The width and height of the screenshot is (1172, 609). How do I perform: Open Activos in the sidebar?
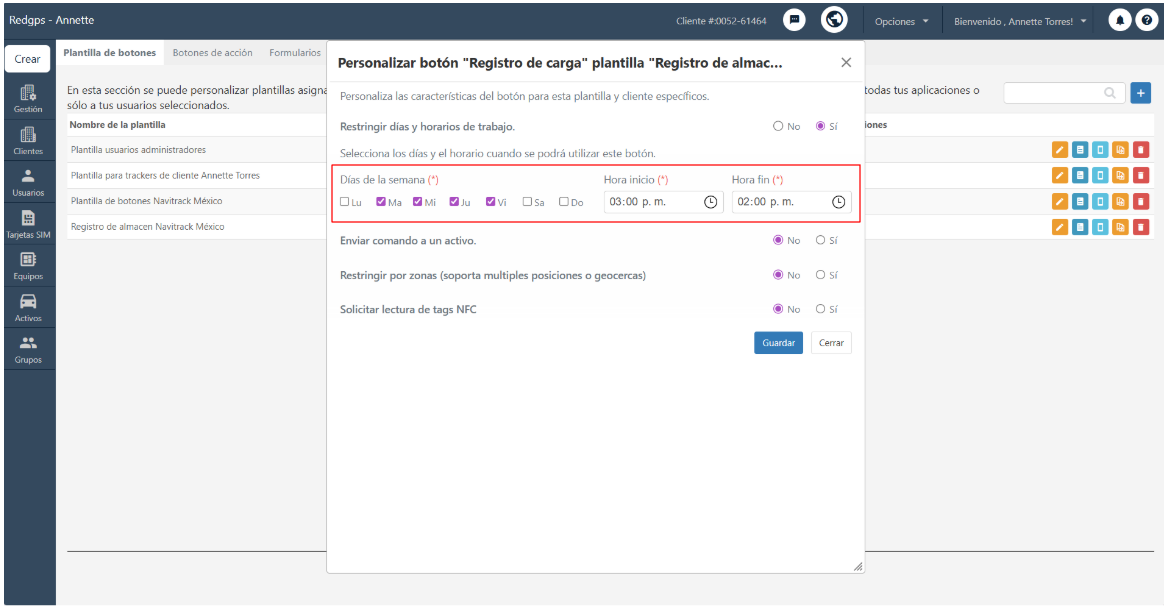pos(28,309)
